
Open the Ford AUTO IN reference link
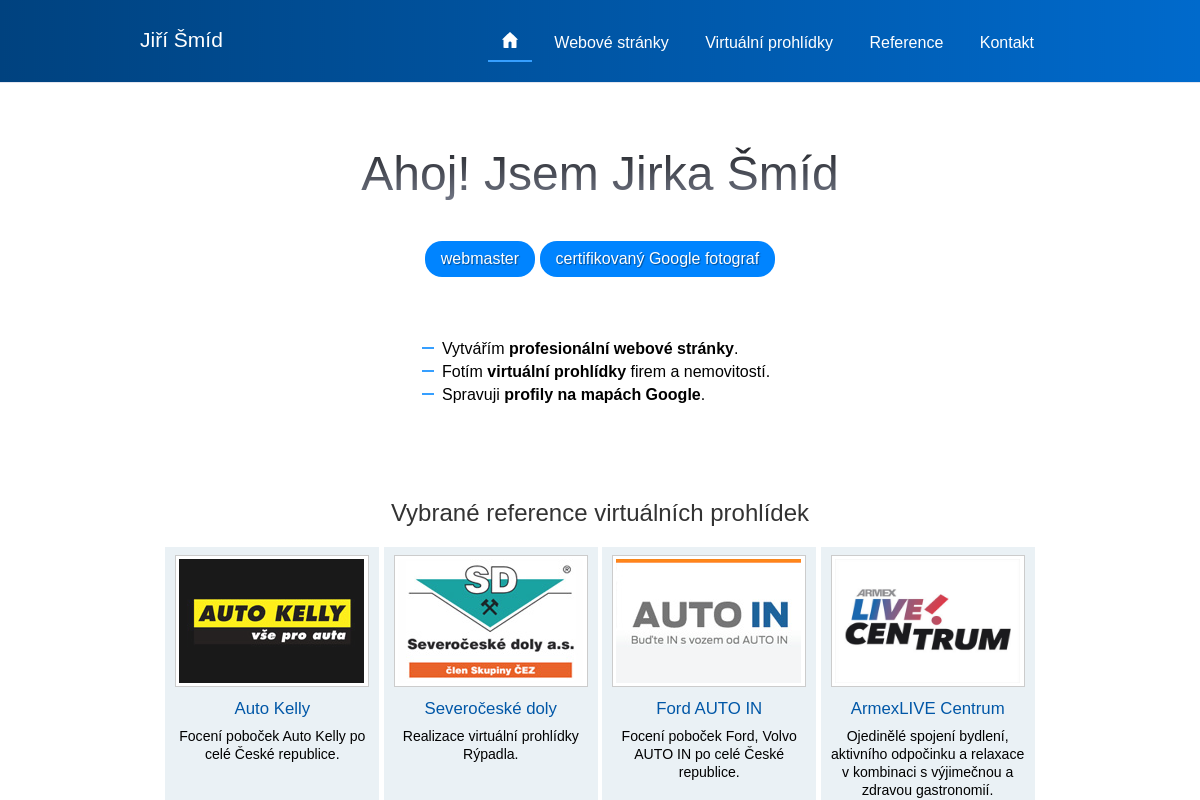pos(708,708)
